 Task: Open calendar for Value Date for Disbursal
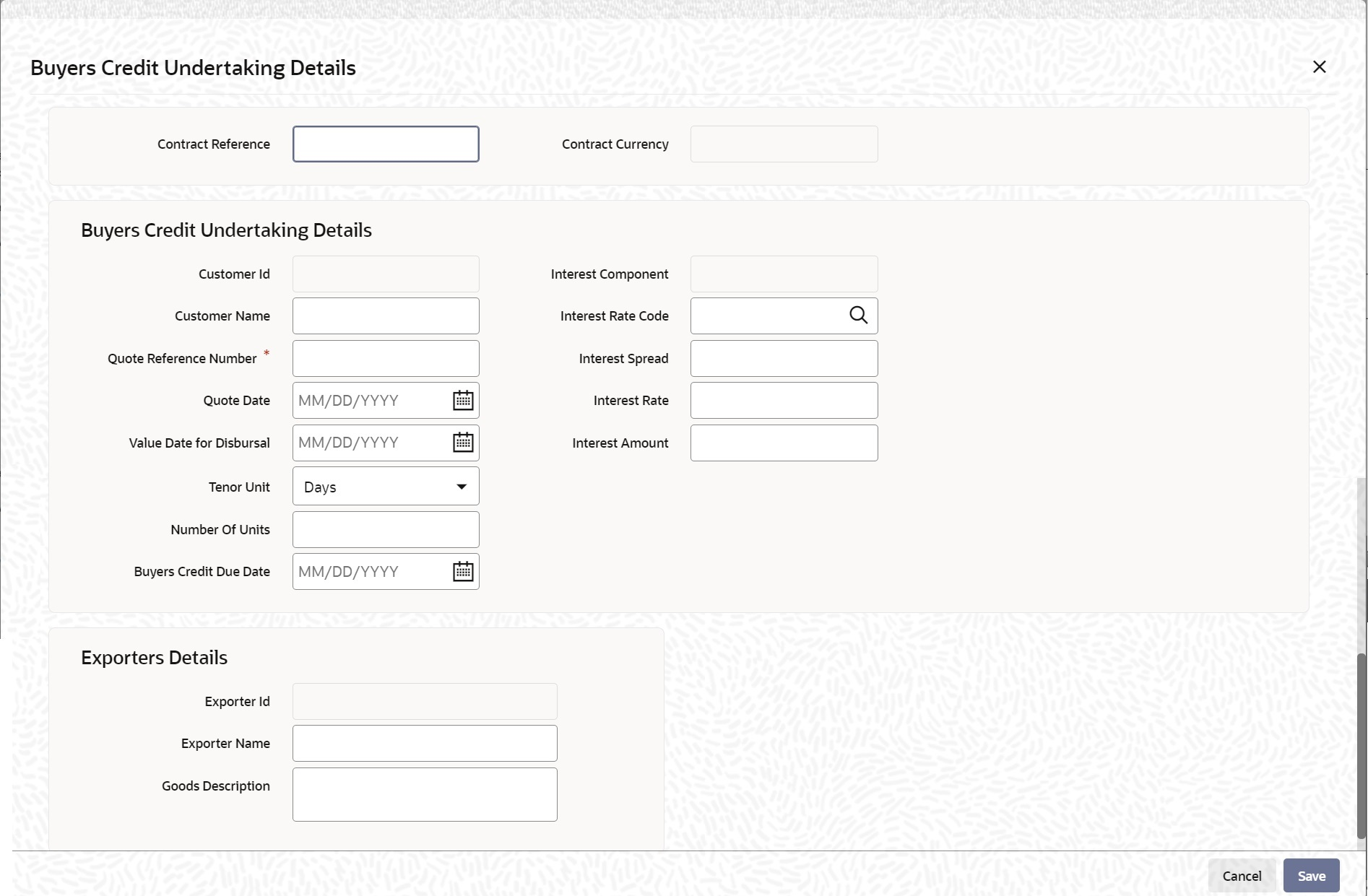(x=463, y=443)
